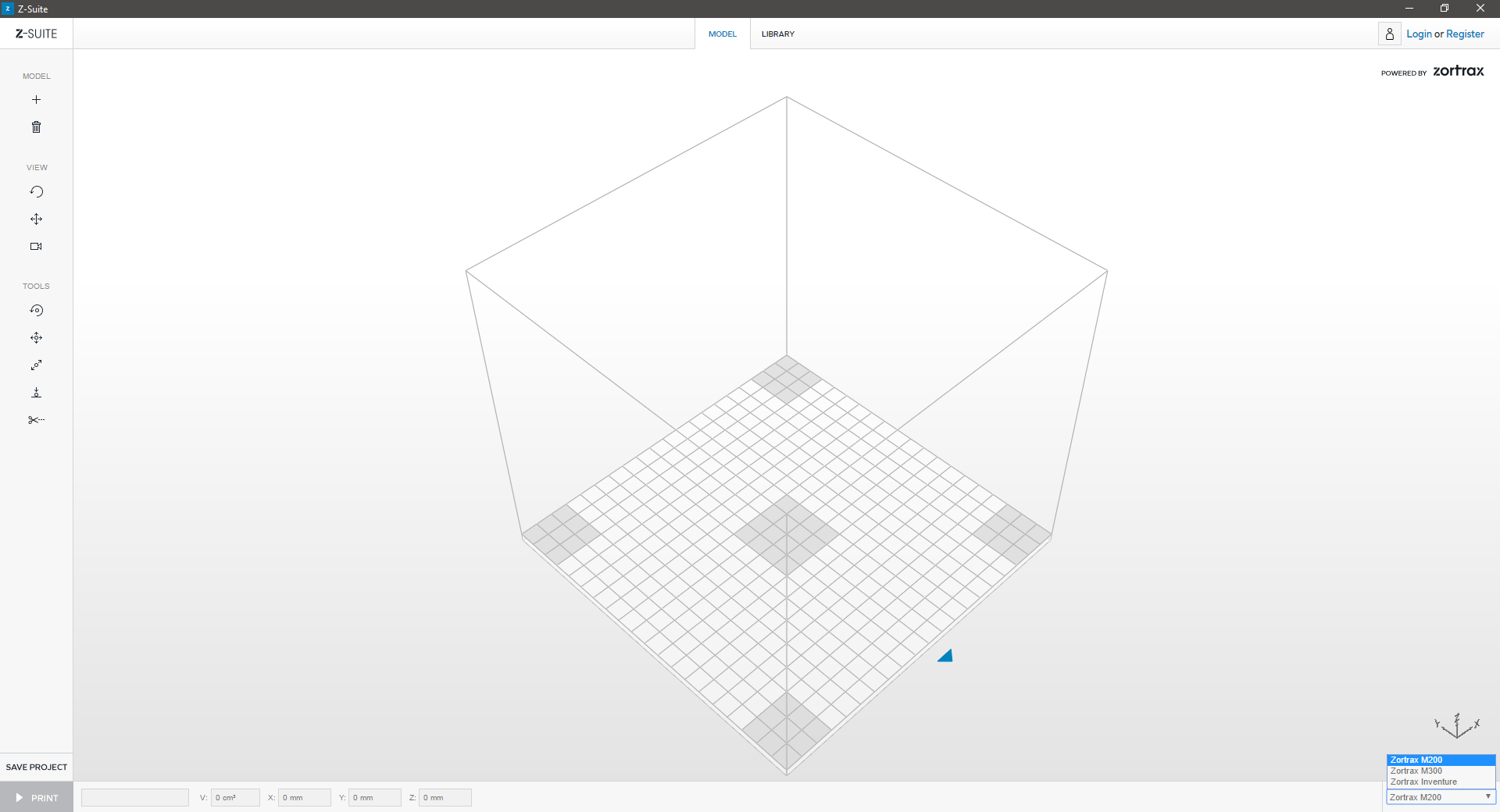The height and width of the screenshot is (812, 1500).
Task: Switch to the Library tab
Action: [x=777, y=34]
